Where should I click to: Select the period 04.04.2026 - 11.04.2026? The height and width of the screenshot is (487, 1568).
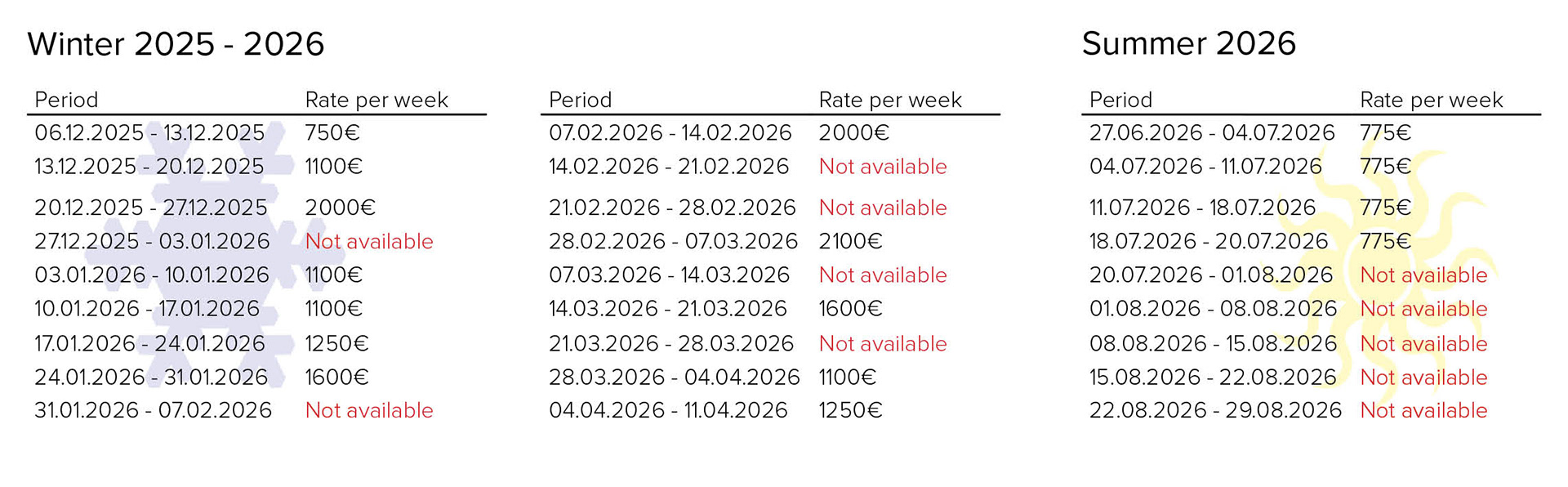(668, 411)
